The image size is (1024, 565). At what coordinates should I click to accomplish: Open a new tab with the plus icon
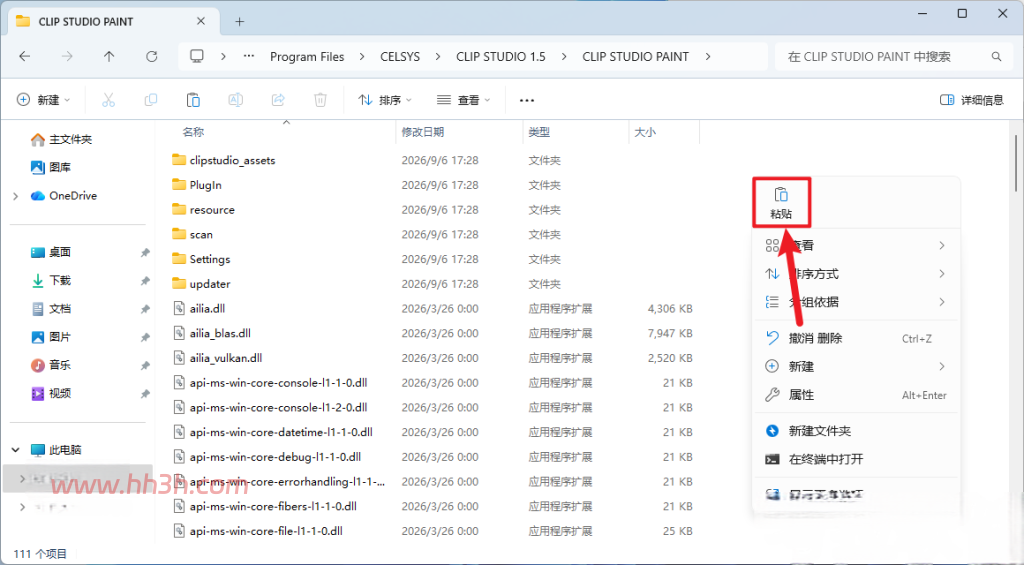[240, 22]
